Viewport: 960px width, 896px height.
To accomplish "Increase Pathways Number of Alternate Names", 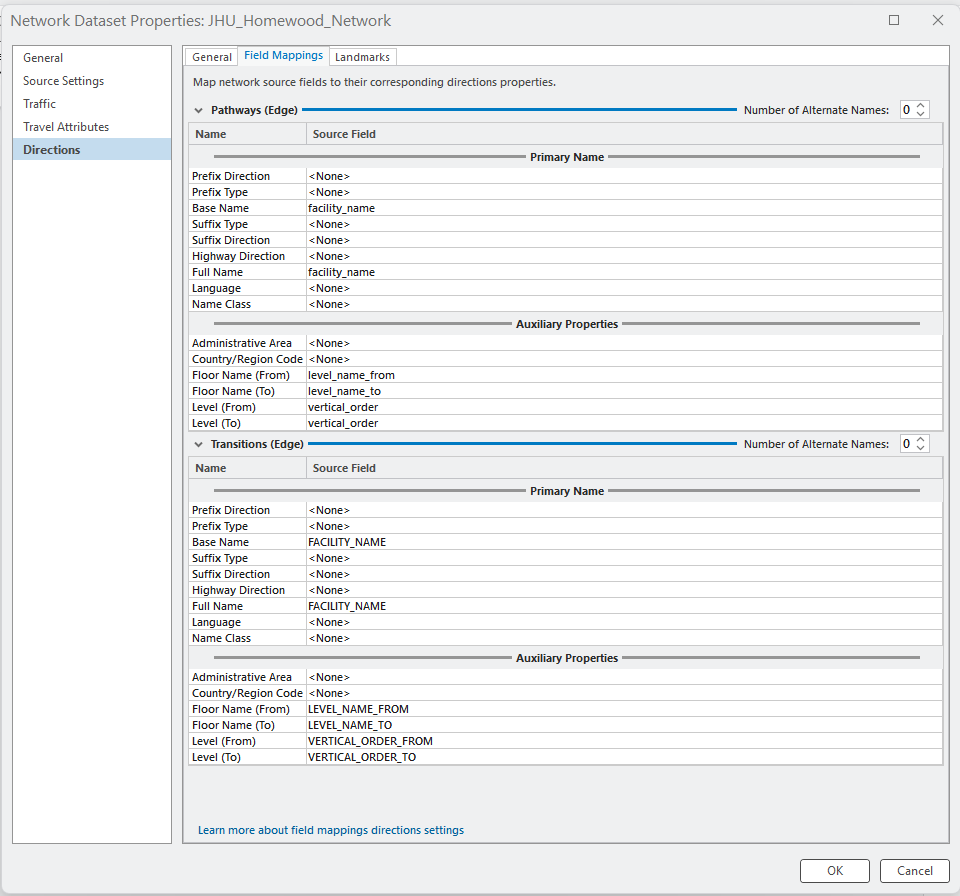I will pos(920,106).
